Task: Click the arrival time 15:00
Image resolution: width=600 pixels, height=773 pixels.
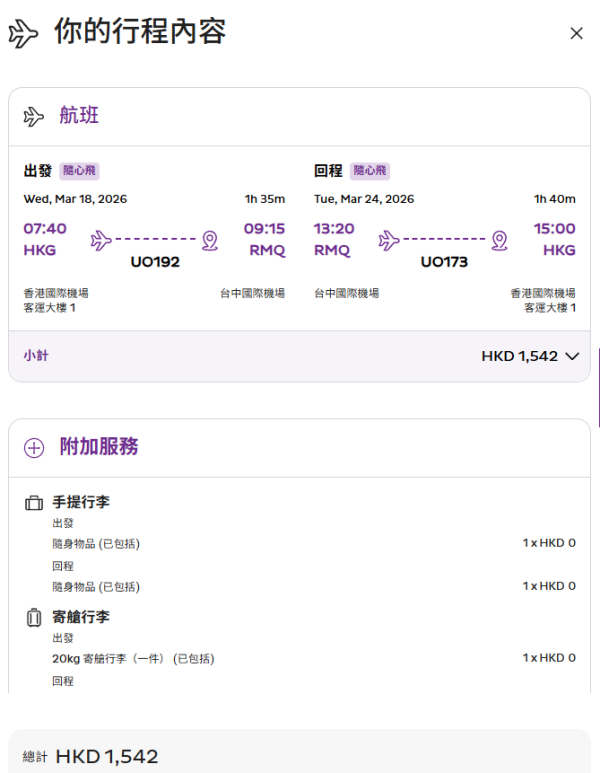Action: tap(555, 229)
